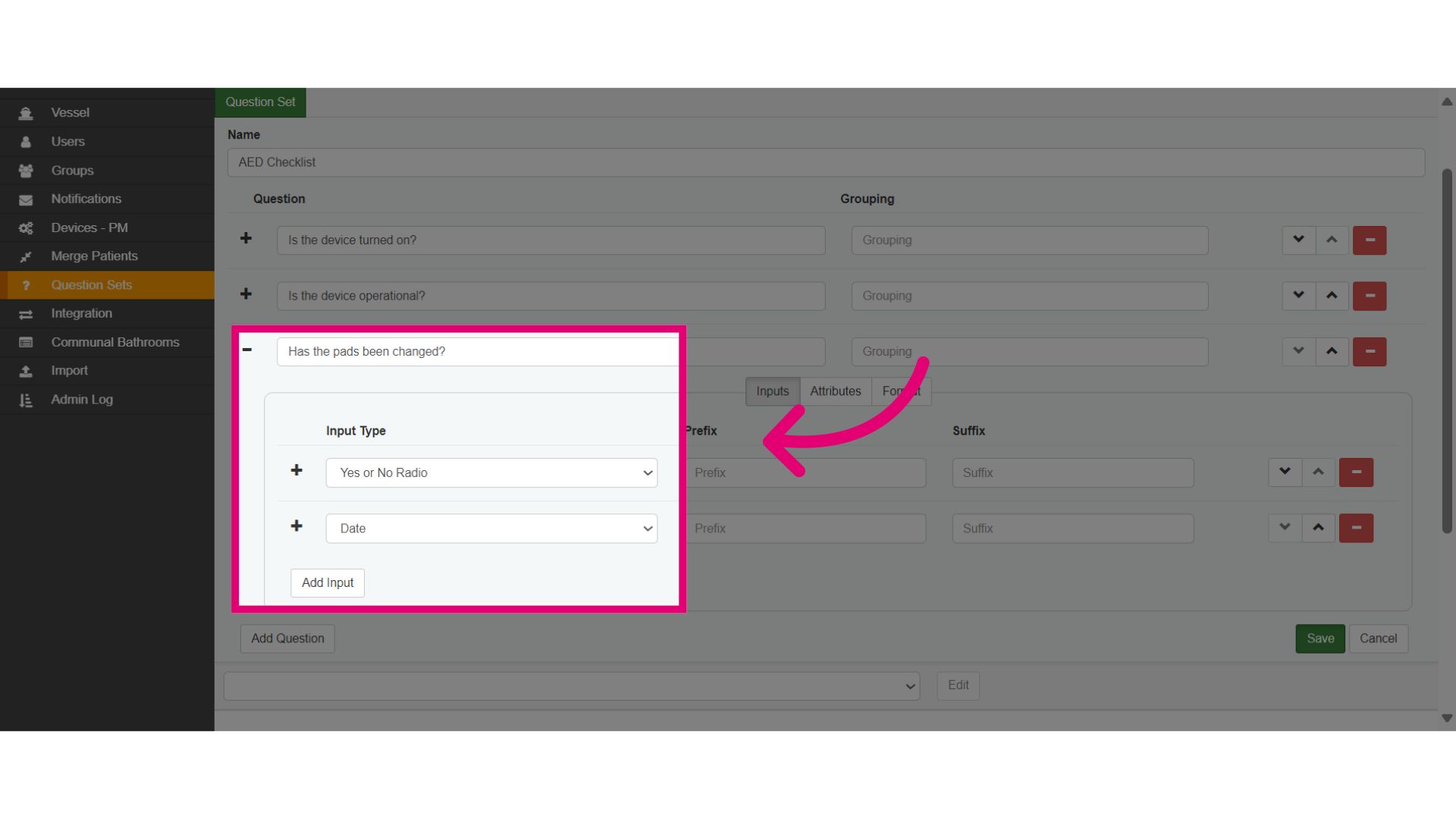Click 'Is the device turned on?' field
The height and width of the screenshot is (819, 1456).
551,240
